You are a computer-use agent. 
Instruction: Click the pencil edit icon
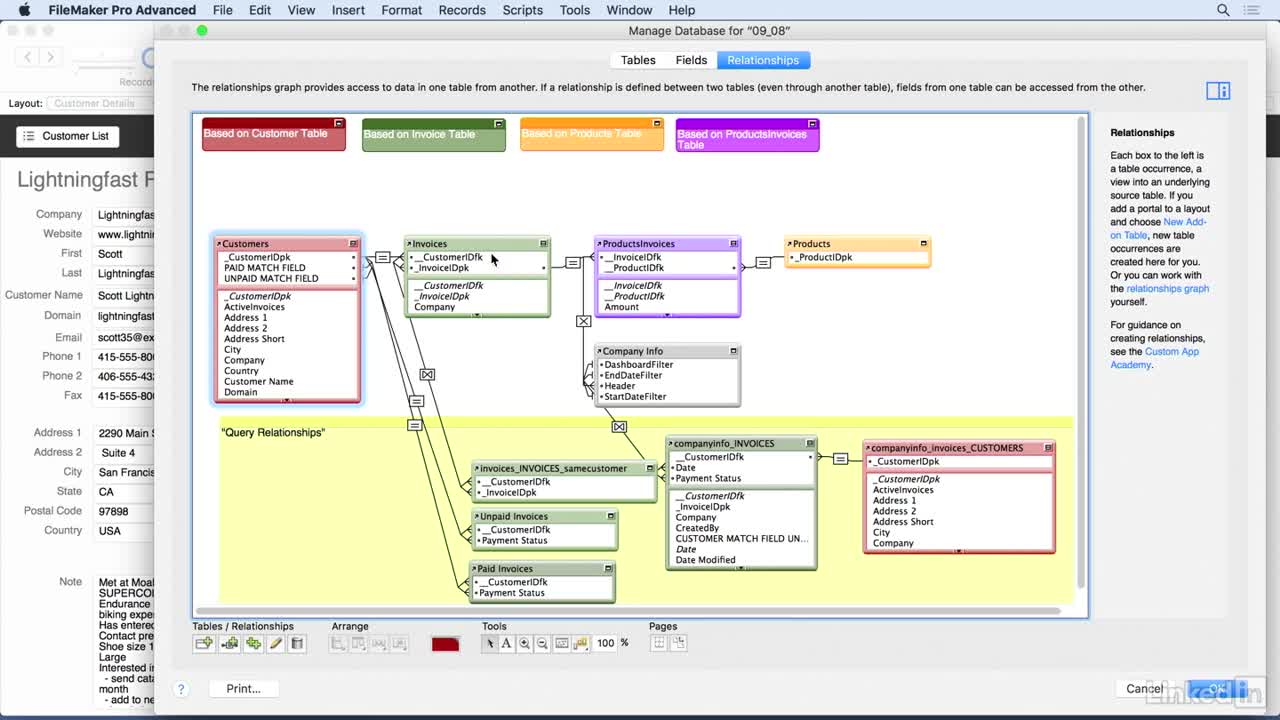(x=276, y=644)
